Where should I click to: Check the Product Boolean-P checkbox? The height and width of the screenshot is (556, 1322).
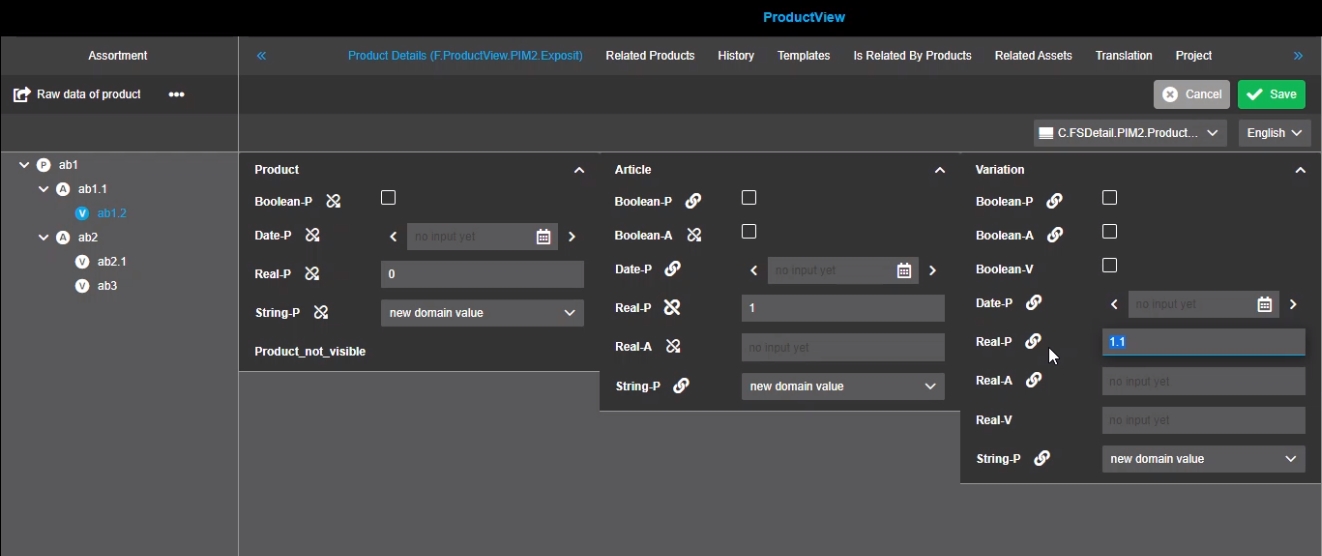click(388, 198)
